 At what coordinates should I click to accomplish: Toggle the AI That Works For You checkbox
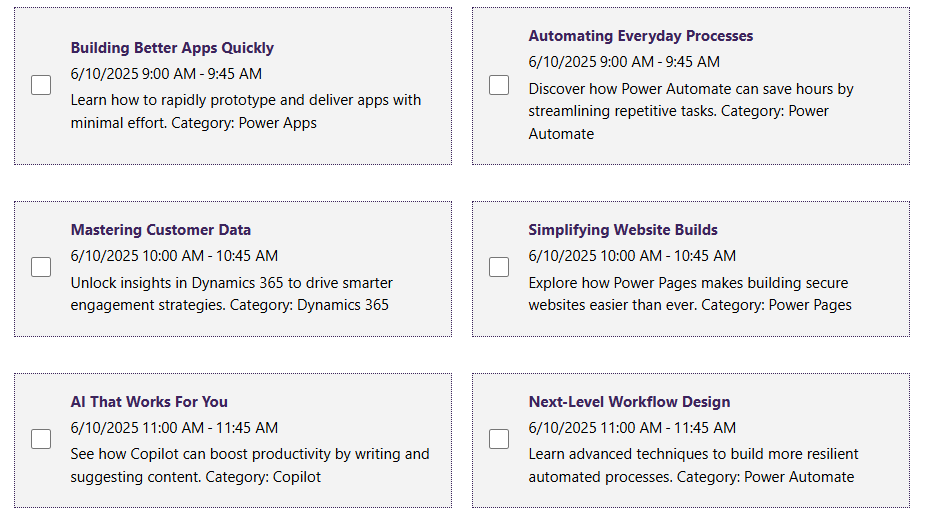pos(41,439)
